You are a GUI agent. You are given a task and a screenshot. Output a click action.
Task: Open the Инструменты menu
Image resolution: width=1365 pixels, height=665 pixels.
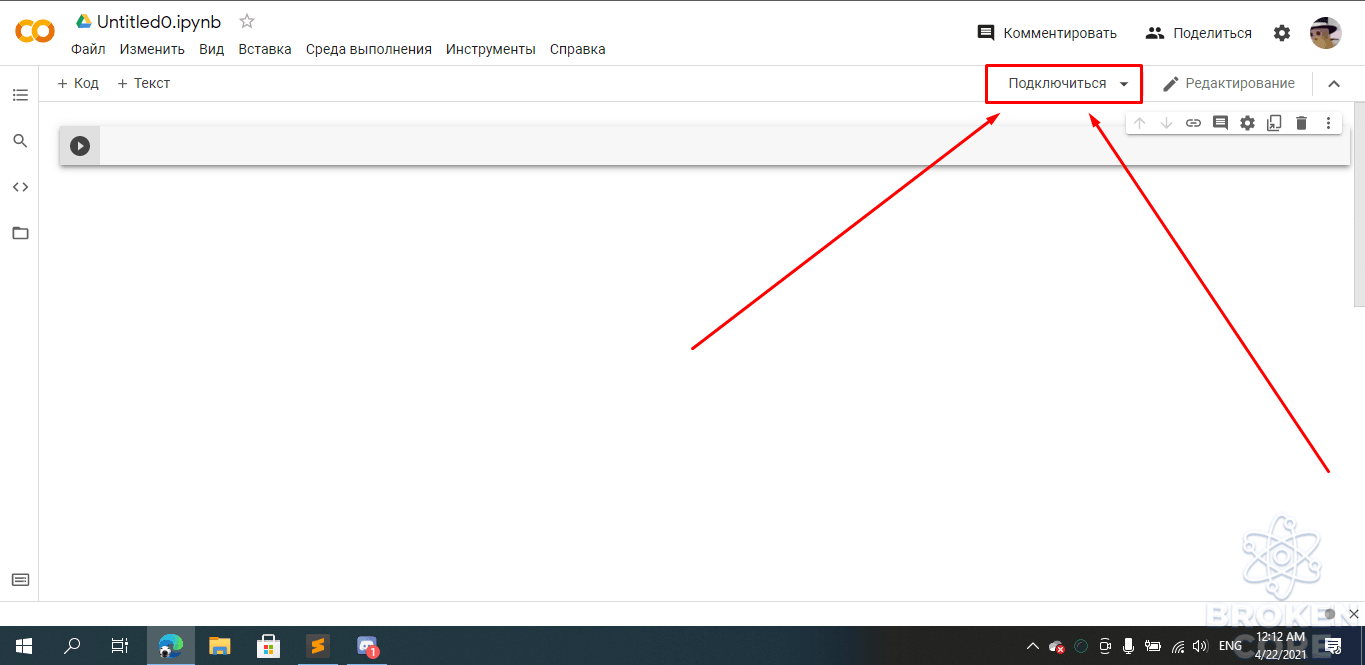491,49
